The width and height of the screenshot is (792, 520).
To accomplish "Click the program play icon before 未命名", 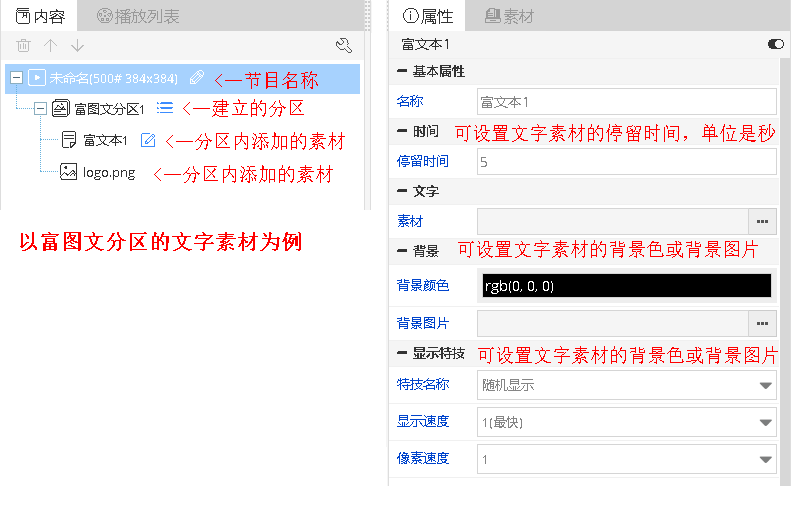I will click(x=37, y=78).
